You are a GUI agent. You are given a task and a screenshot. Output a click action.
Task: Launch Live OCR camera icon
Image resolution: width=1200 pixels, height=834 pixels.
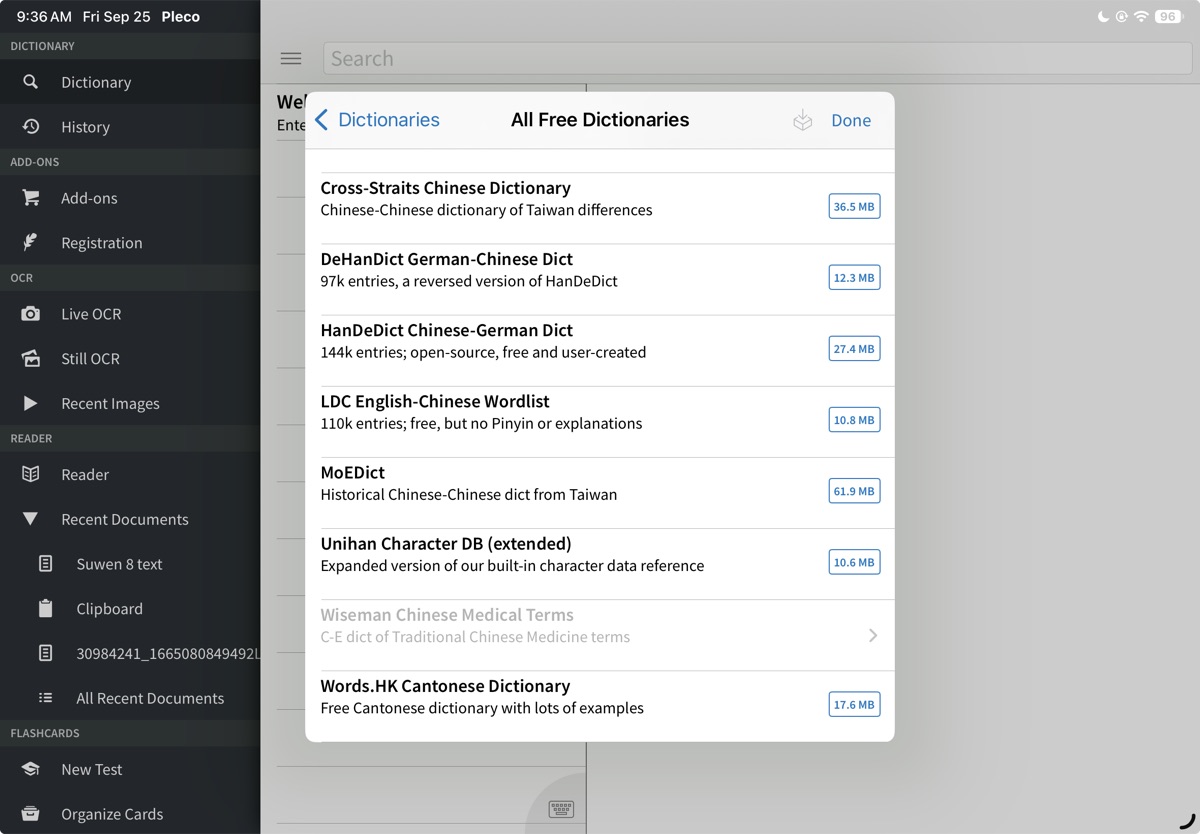pos(31,314)
